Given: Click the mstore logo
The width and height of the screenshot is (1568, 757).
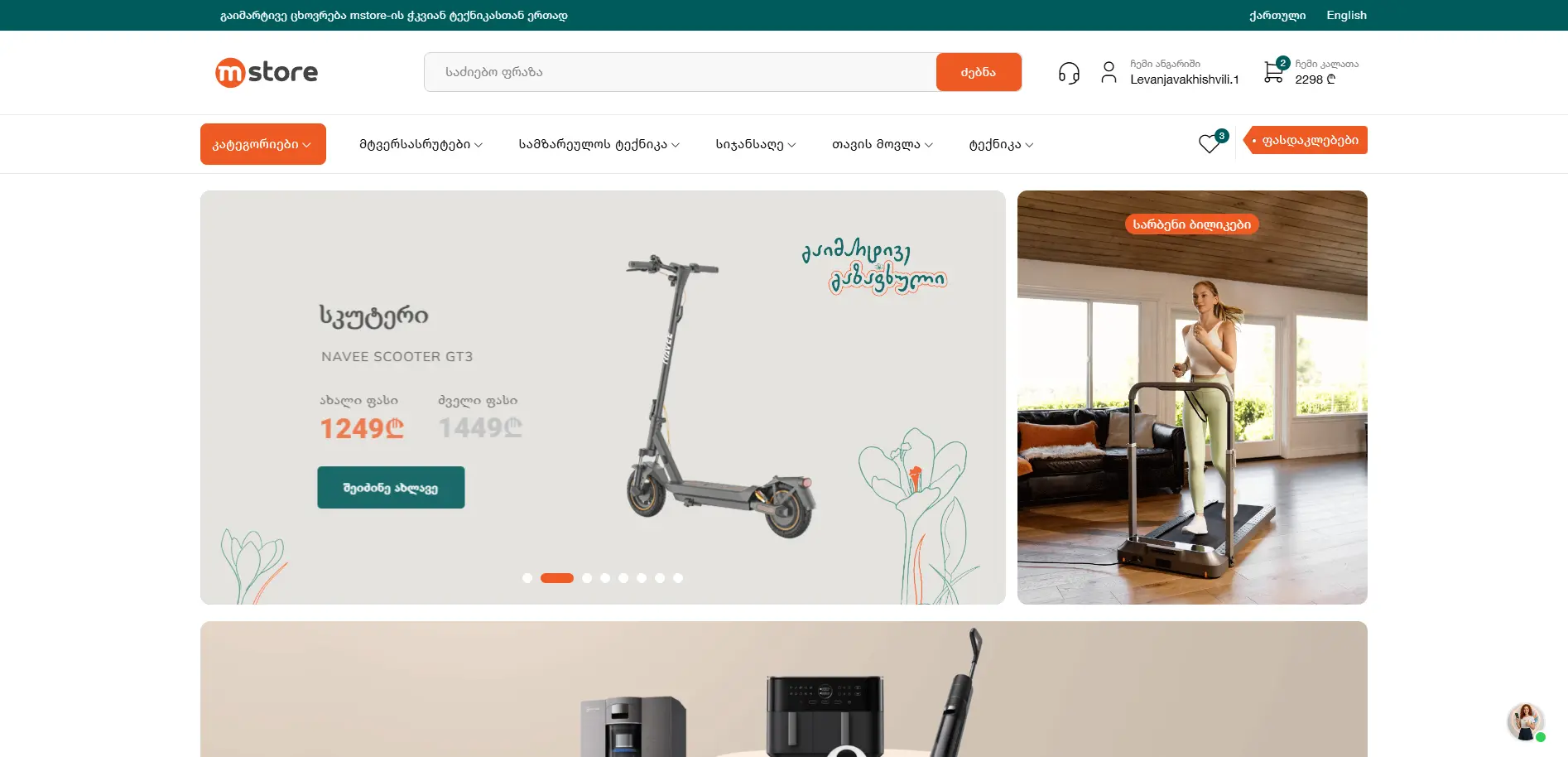Looking at the screenshot, I should point(267,72).
